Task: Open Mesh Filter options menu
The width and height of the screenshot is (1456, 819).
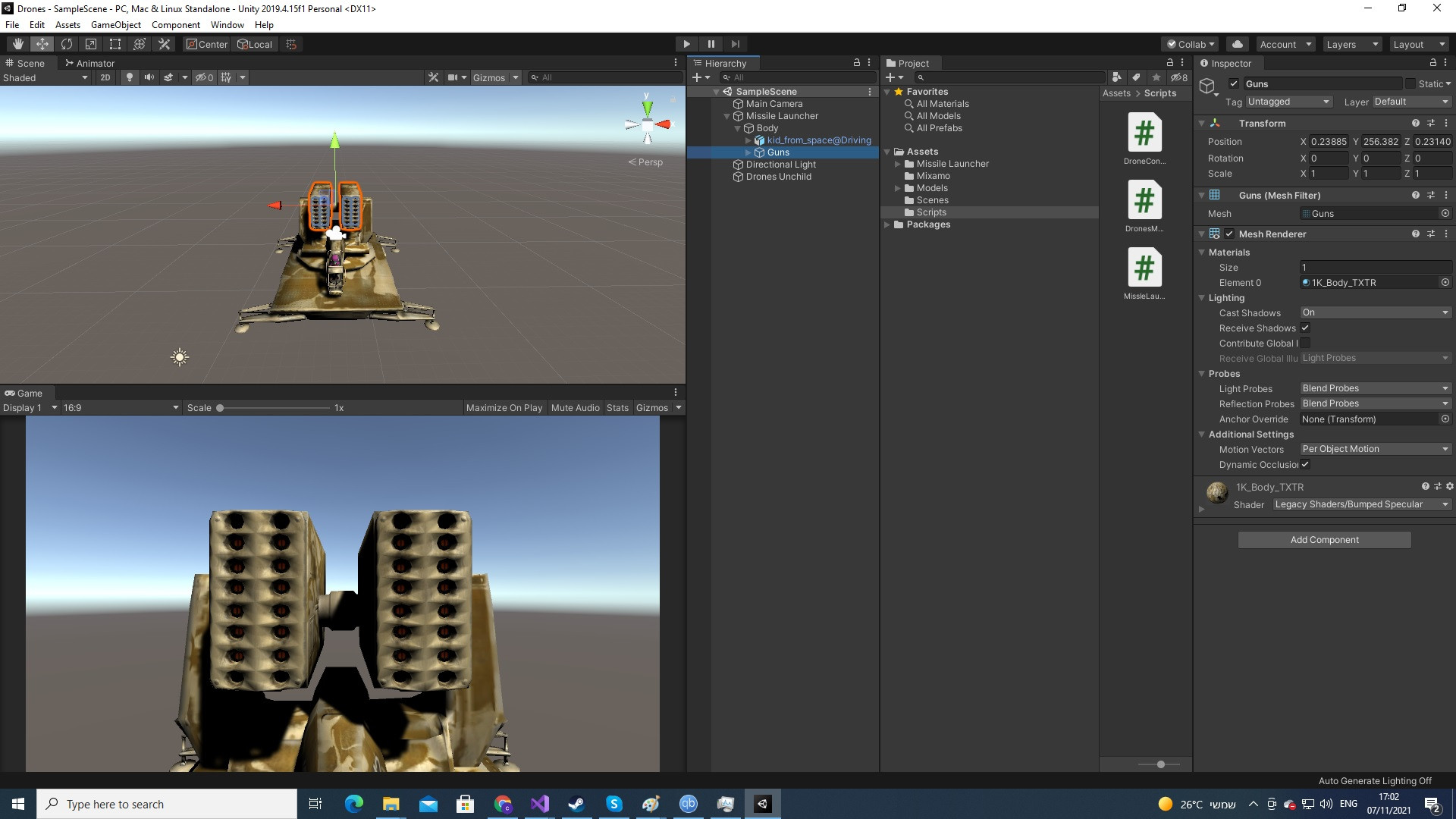Action: [1446, 196]
